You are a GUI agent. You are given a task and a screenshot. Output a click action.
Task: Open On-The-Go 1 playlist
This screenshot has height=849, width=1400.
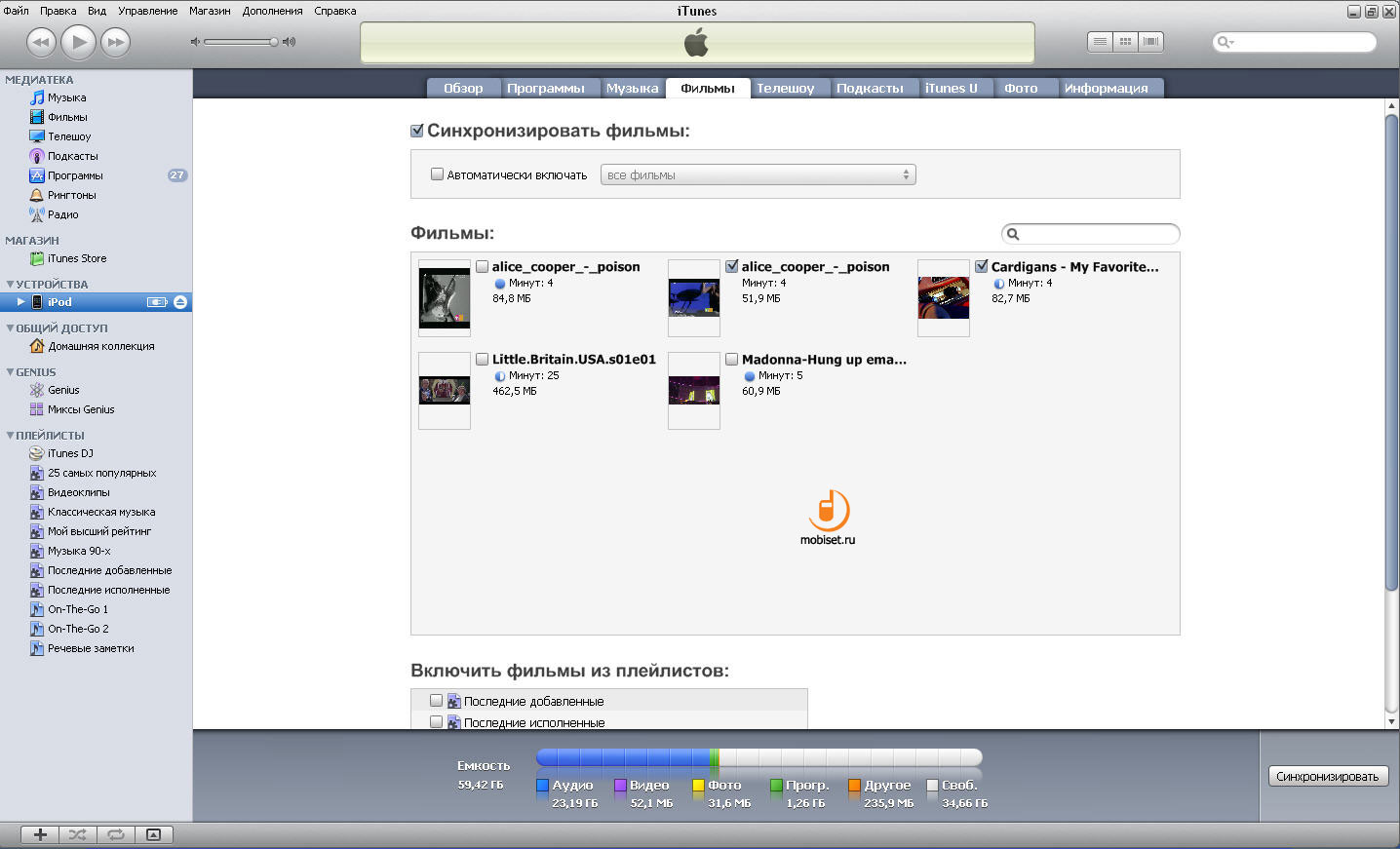[78, 609]
